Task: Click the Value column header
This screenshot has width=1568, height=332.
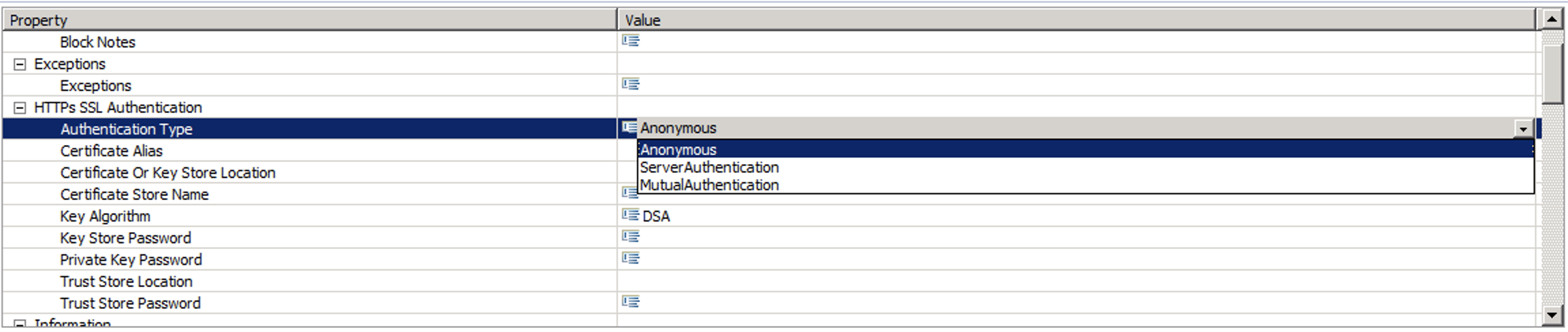Action: point(1075,20)
